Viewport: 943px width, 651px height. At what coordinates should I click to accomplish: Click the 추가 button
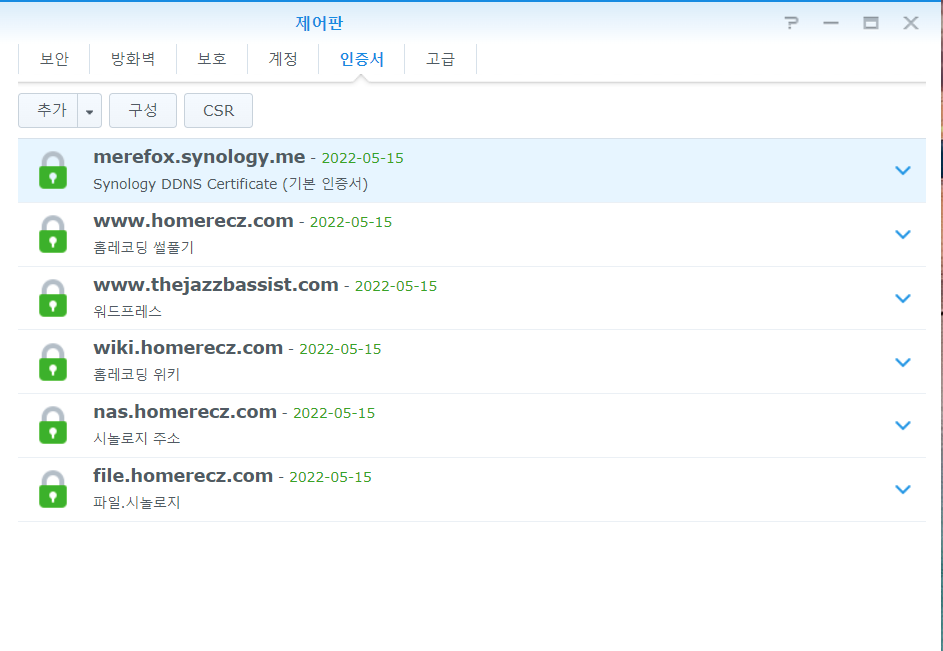point(48,111)
